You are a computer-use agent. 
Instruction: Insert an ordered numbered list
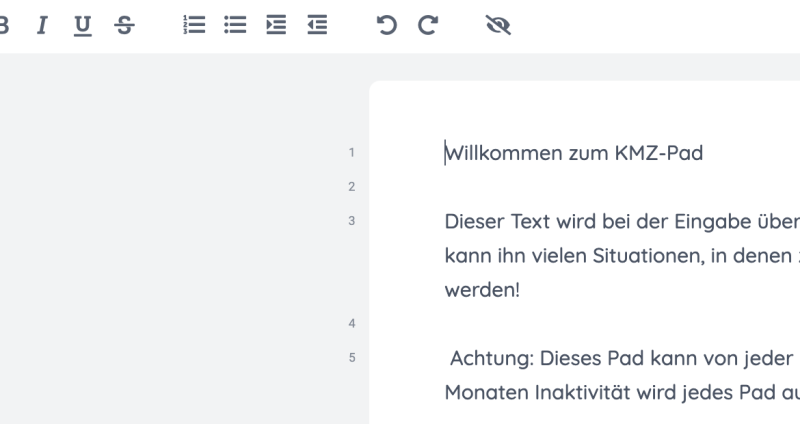[194, 24]
